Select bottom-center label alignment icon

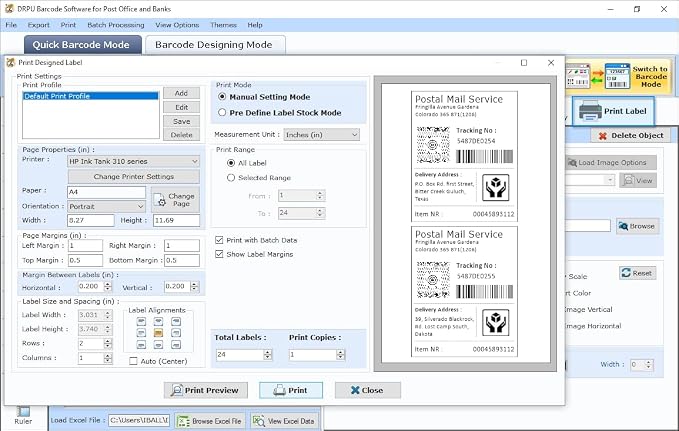coord(158,345)
